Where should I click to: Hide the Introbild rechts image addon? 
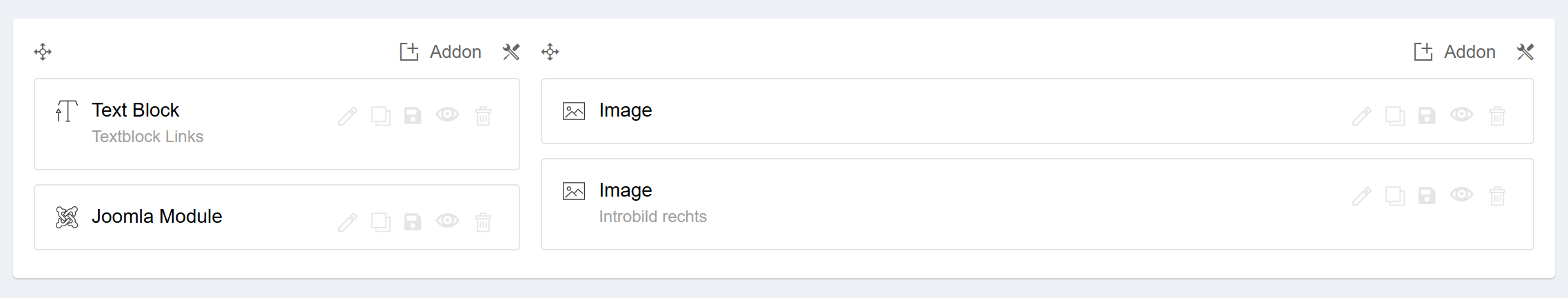pos(1461,195)
